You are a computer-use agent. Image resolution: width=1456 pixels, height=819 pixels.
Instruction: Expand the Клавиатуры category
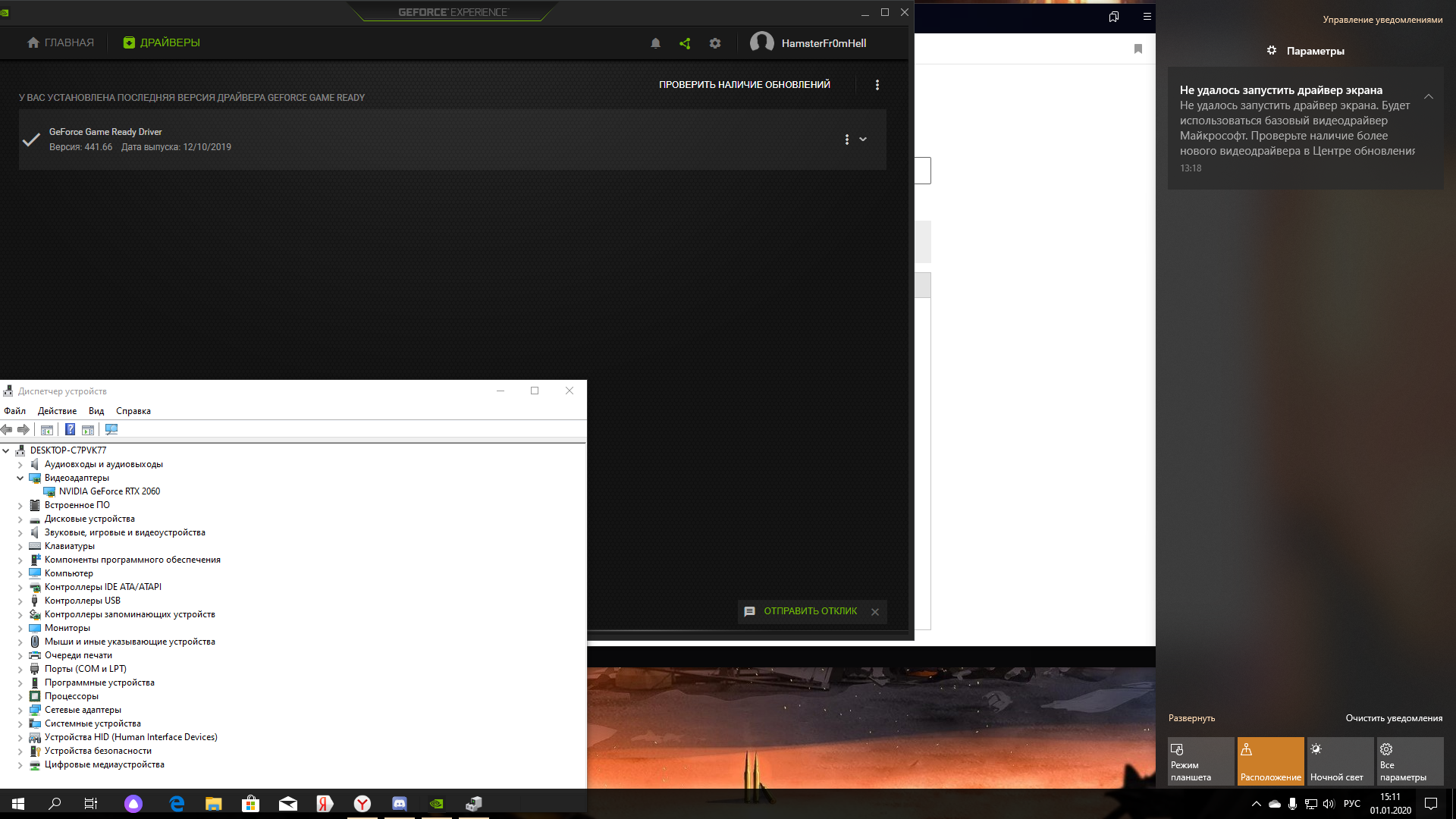[20, 546]
